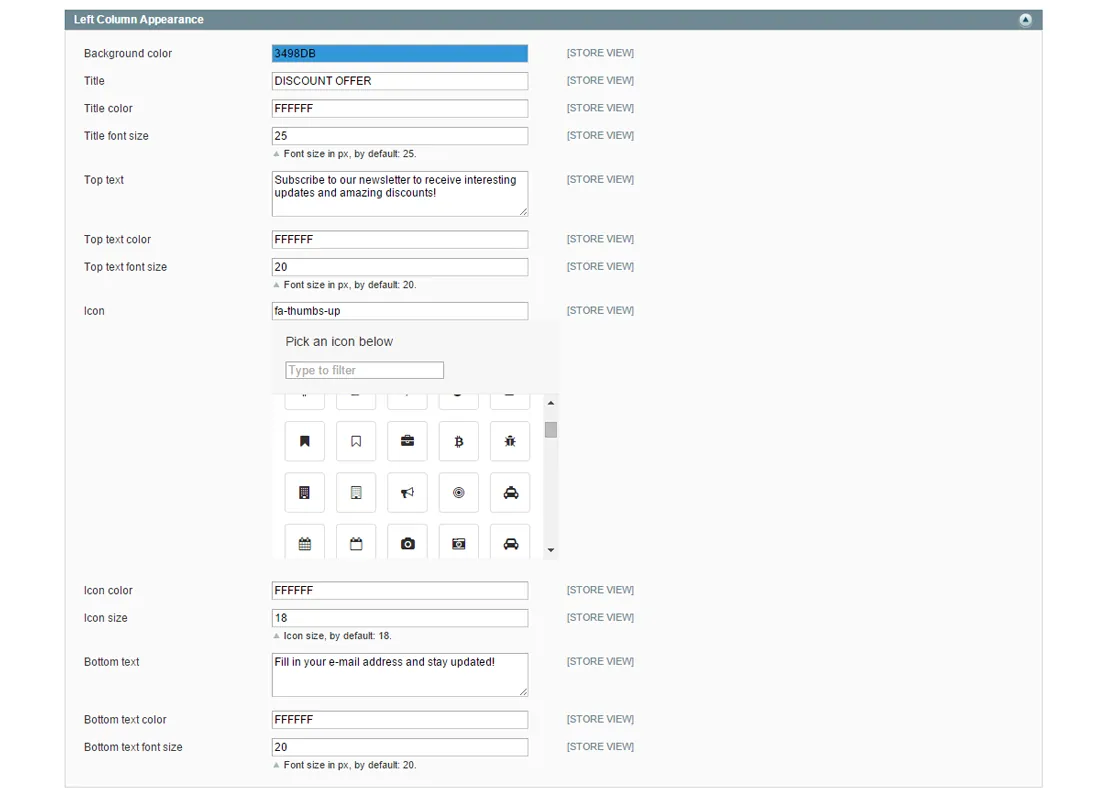This screenshot has width=1100, height=800.
Task: Click the Top text font size field
Action: [400, 267]
